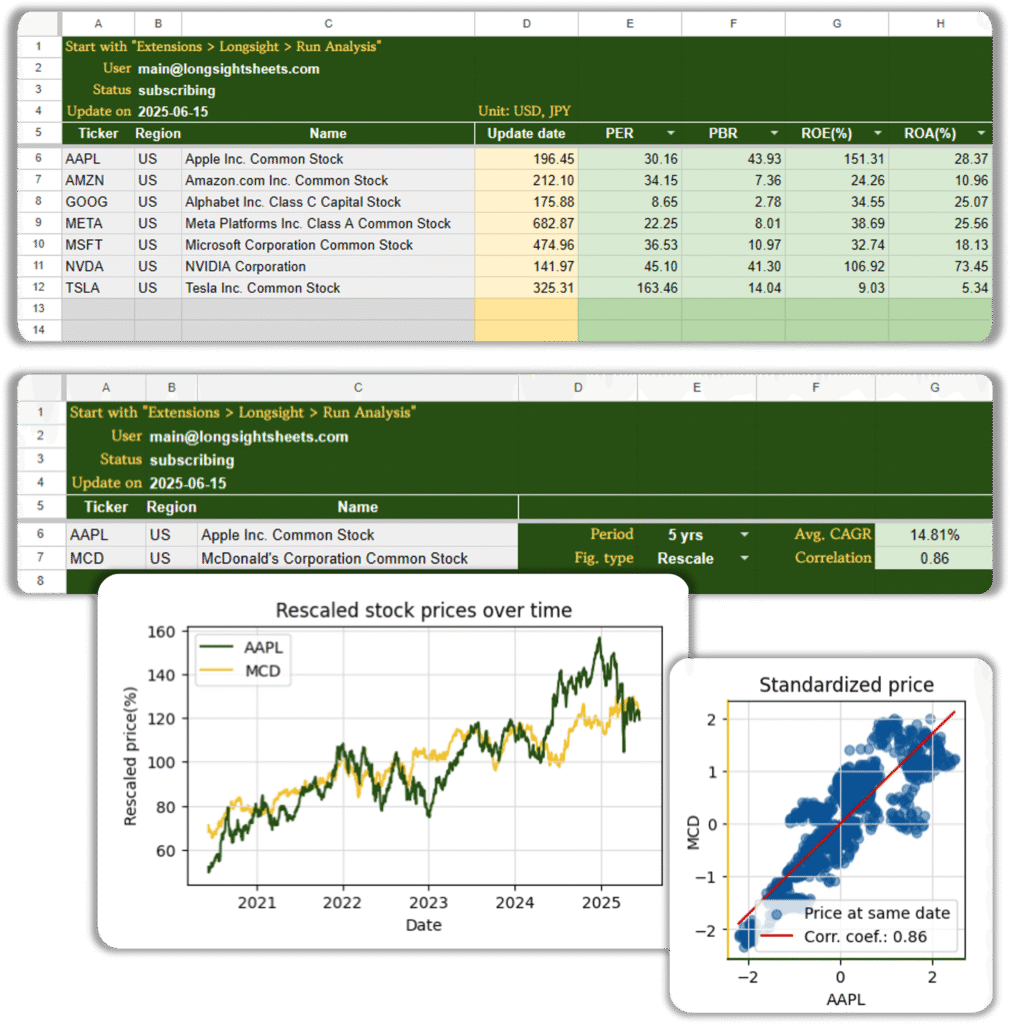1010x1024 pixels.
Task: Select the "Rescaled stock prices over time" chart
Action: click(x=393, y=761)
